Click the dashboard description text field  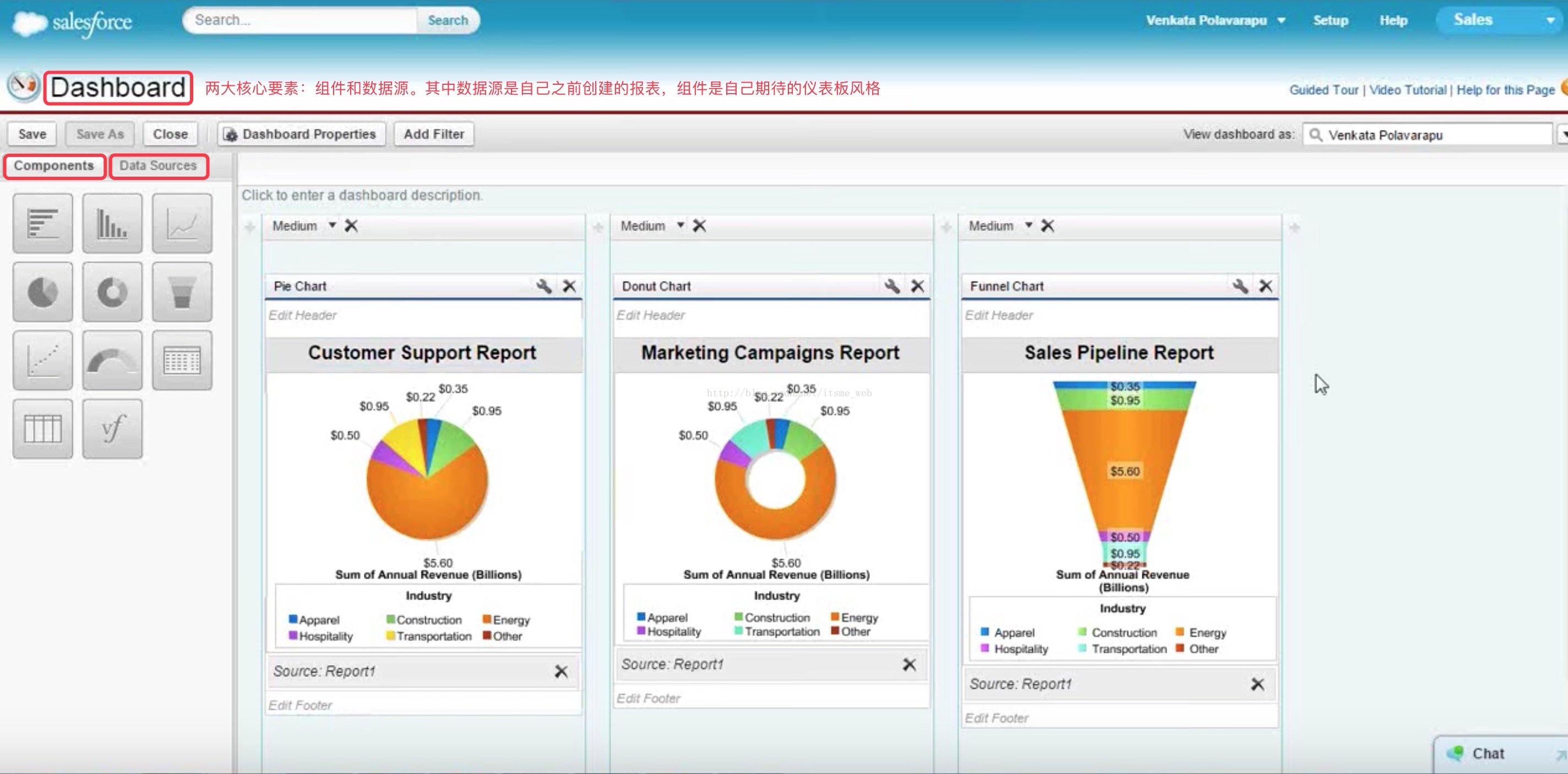(362, 195)
